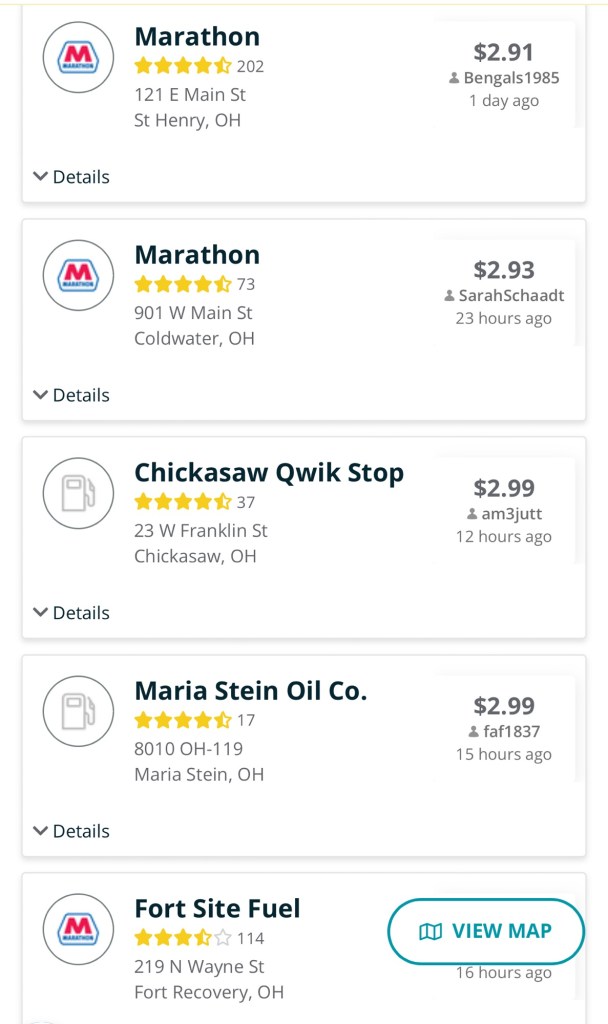Click the Marathon logo for Fort Site Fuel

pyautogui.click(x=78, y=930)
